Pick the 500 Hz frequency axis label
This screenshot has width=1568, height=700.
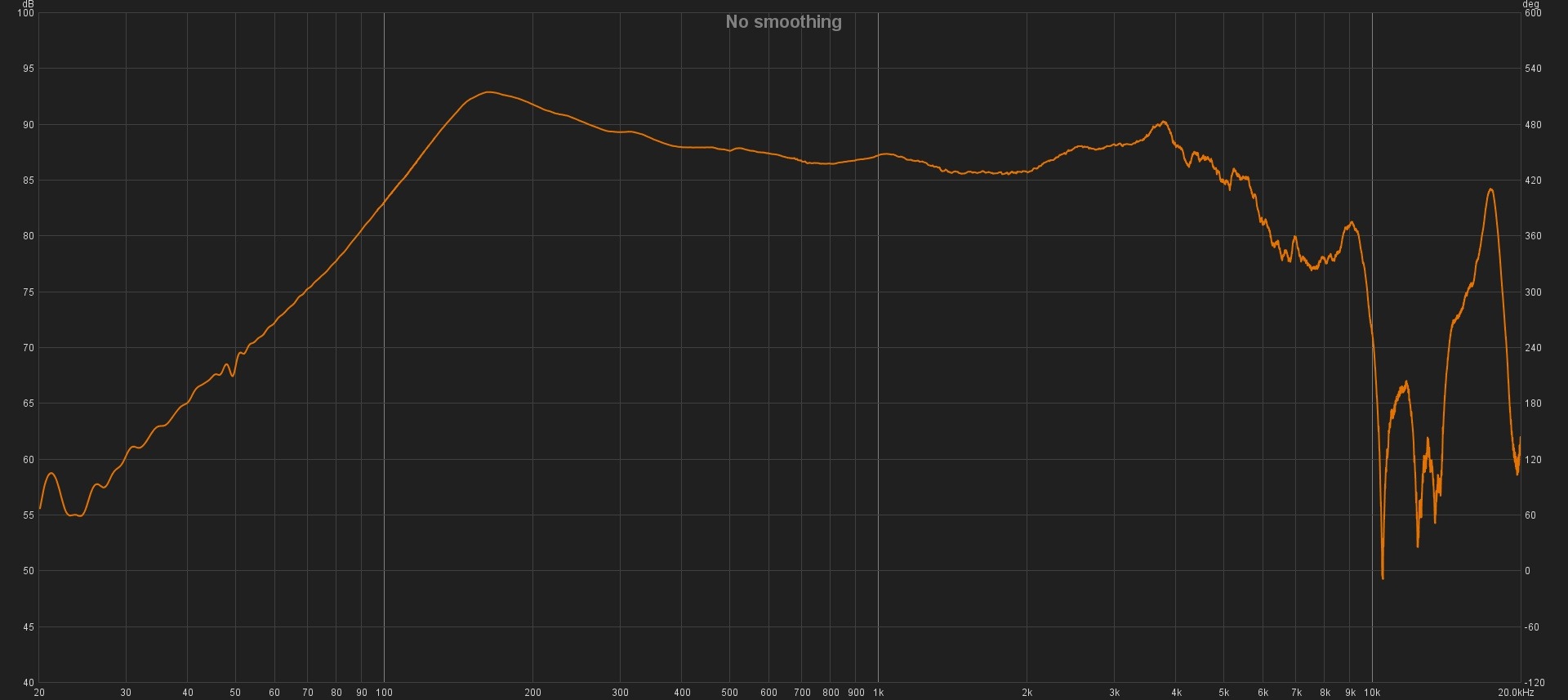coord(730,693)
